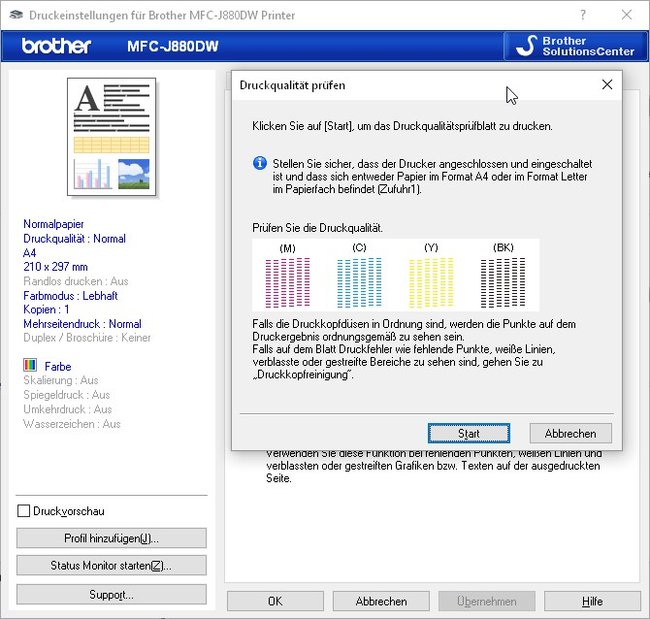Enable the Druckvorschau checkbox
The width and height of the screenshot is (650, 619).
point(24,511)
